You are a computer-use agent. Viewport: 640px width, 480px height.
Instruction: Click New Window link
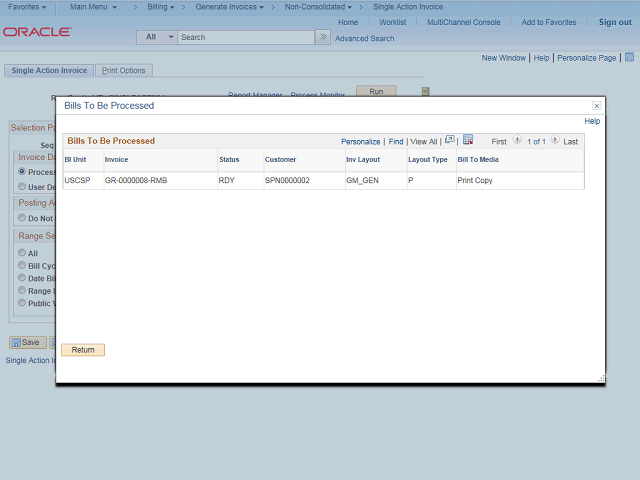click(504, 58)
